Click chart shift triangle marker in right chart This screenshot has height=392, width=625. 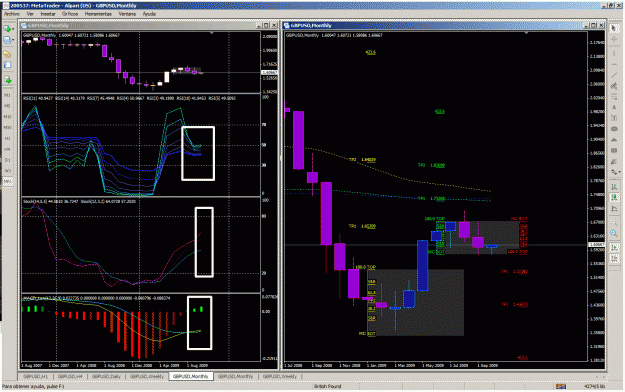pyautogui.click(x=527, y=33)
